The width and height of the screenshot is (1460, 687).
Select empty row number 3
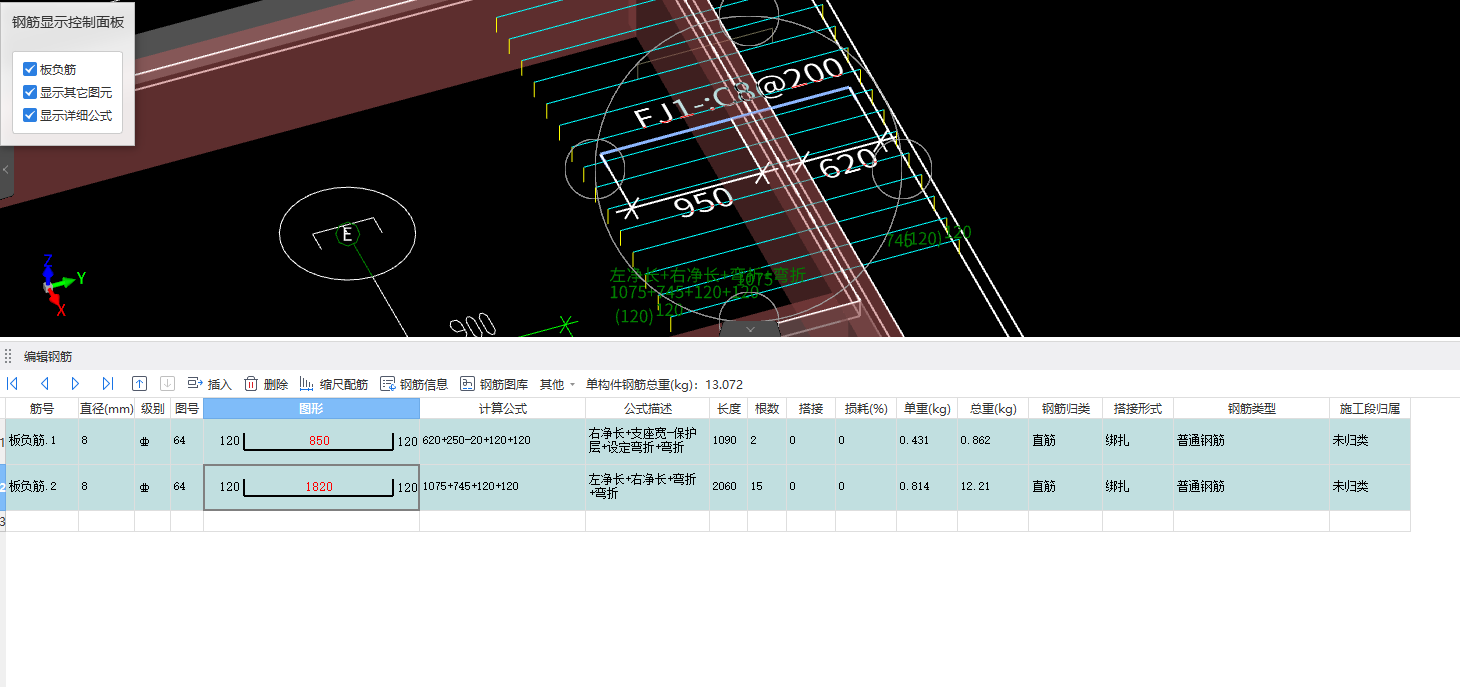tap(3, 521)
